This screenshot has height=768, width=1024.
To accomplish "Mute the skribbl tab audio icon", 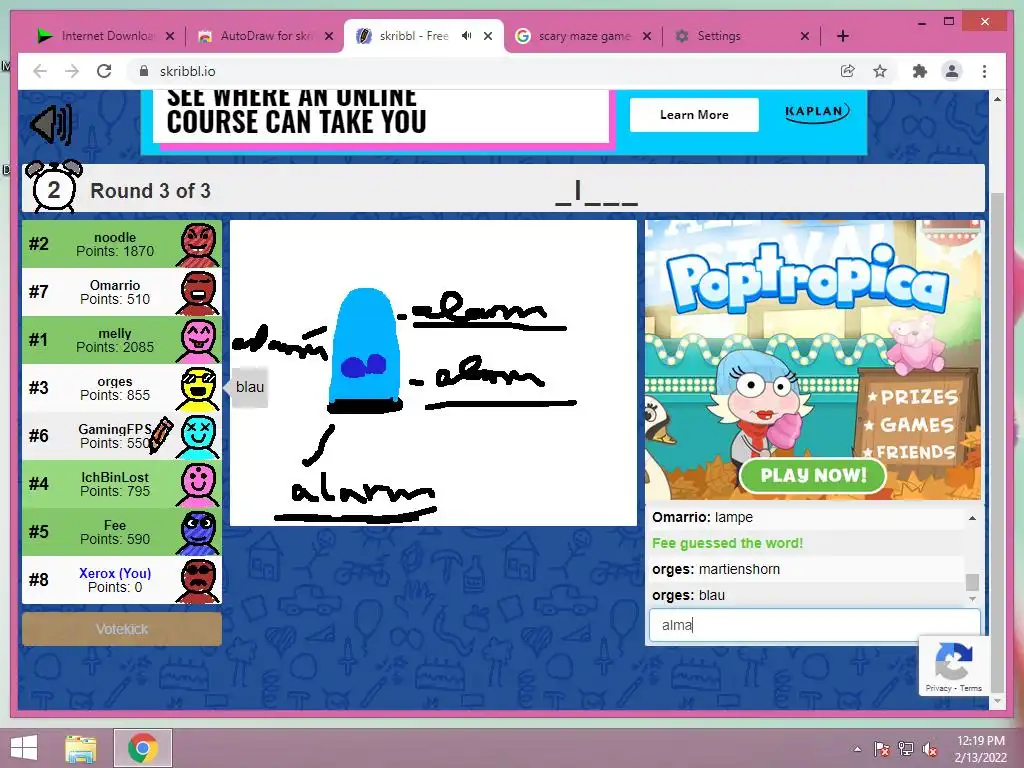I will [466, 36].
